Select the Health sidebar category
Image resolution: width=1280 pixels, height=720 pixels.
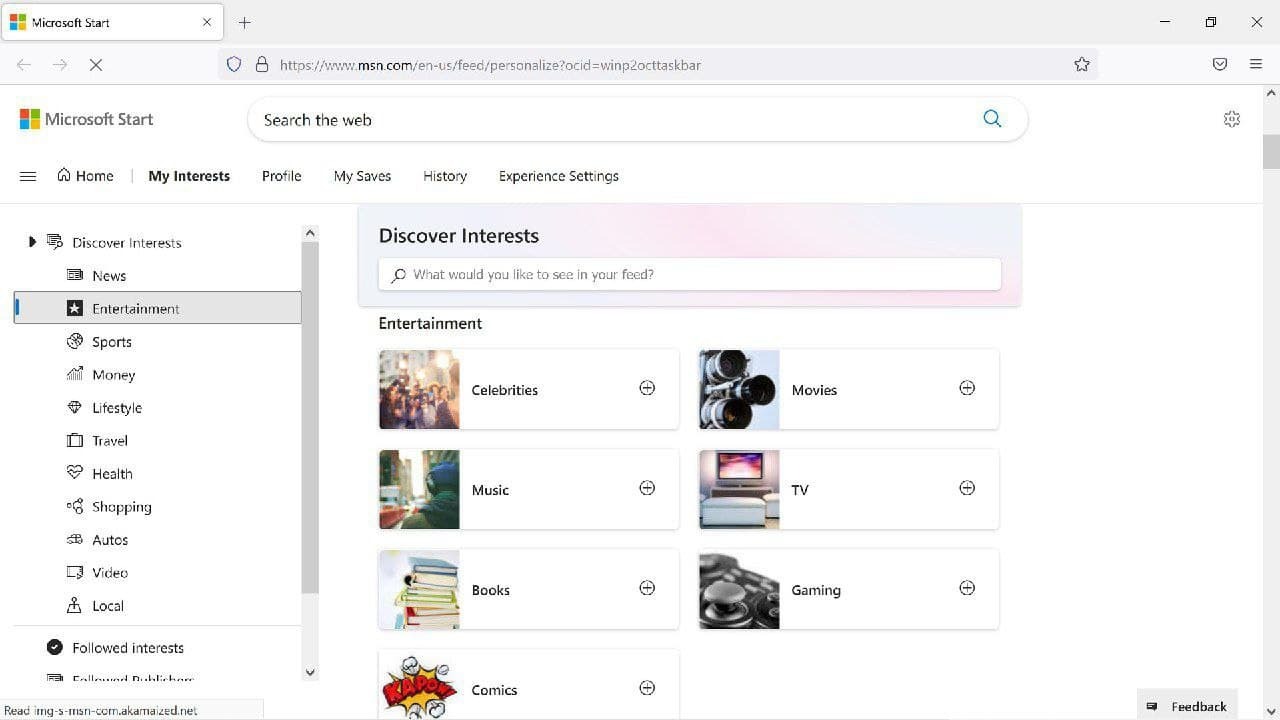pos(157,473)
